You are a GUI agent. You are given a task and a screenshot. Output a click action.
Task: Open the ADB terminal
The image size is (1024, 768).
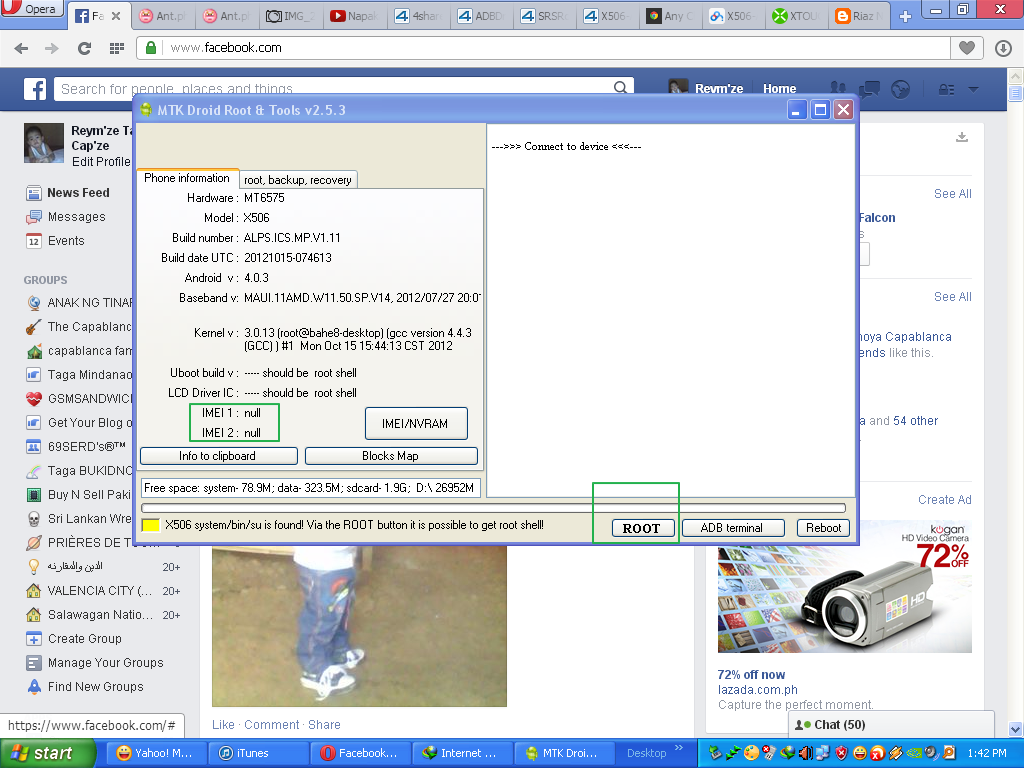pos(731,528)
